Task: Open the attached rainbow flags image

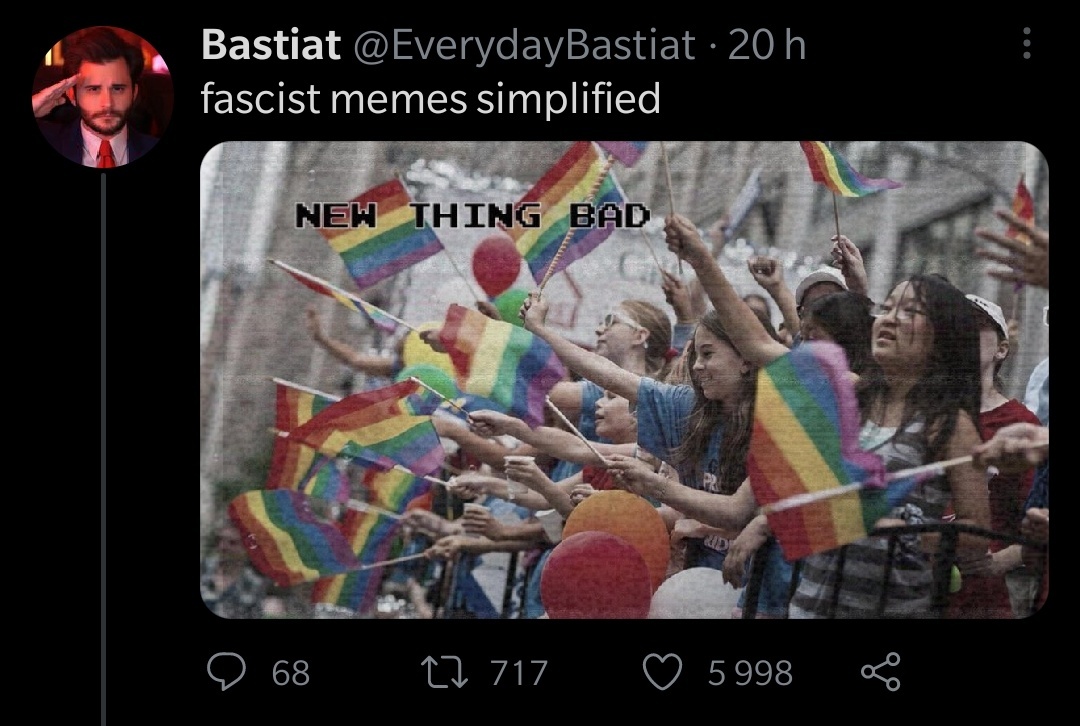Action: point(624,380)
